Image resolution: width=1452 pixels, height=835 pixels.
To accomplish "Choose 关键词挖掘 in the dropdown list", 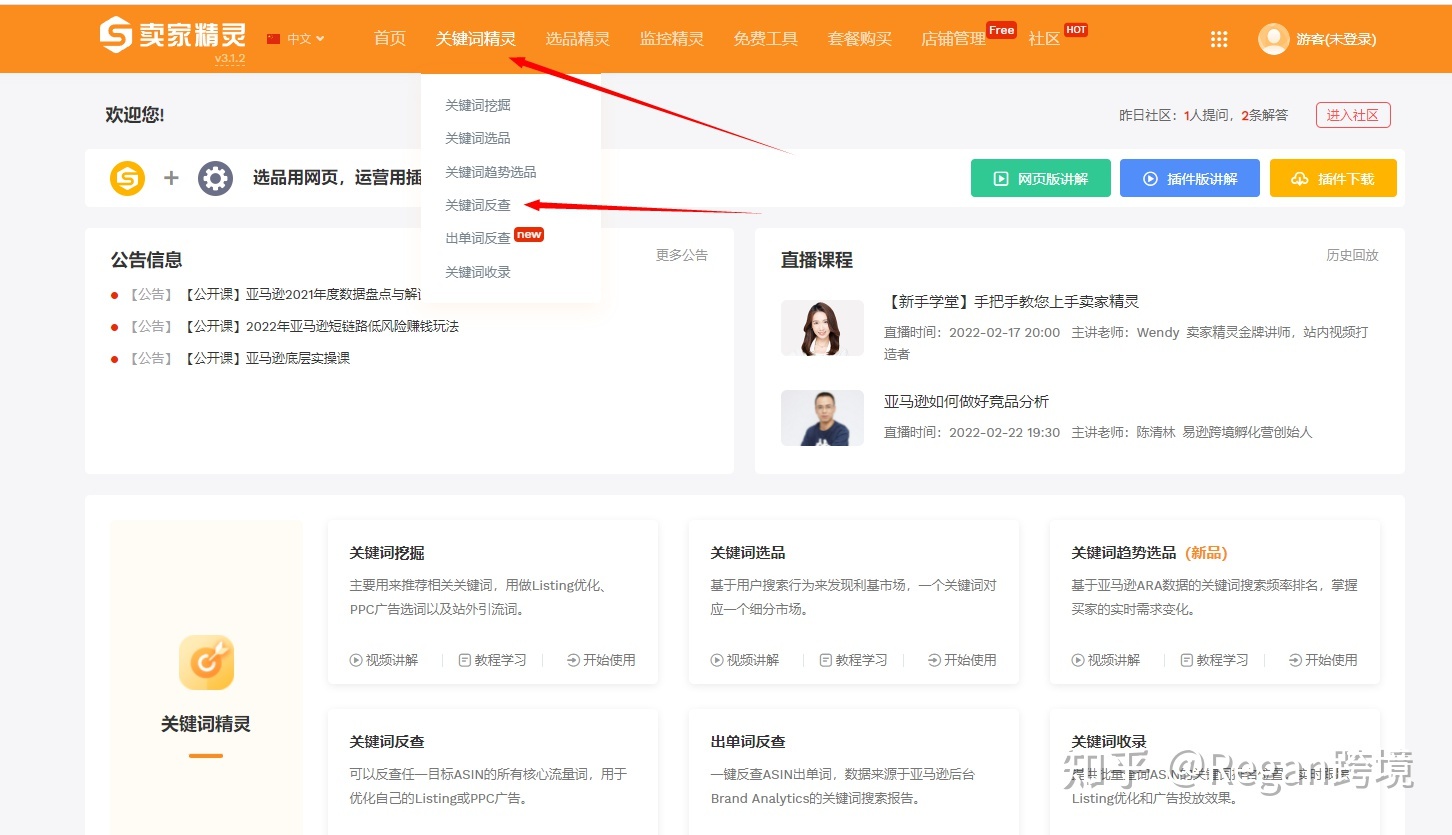I will [477, 105].
